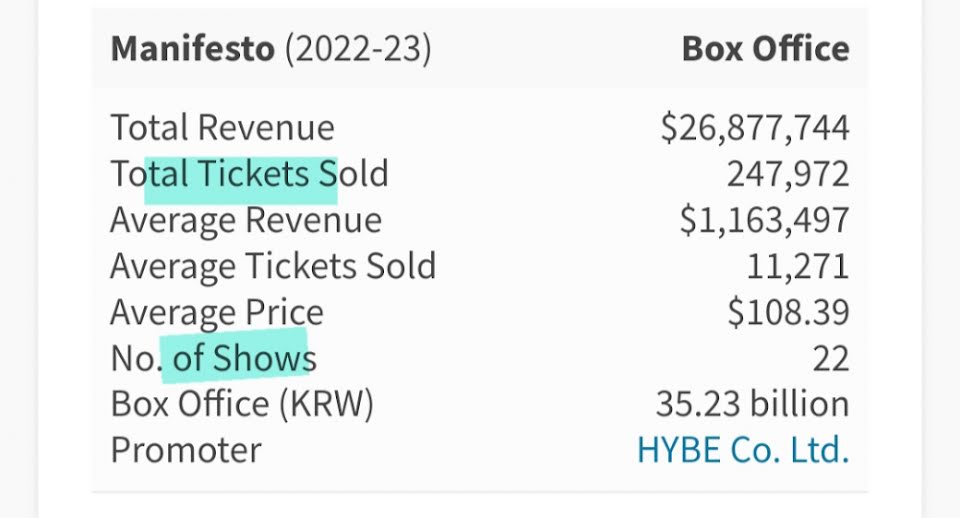
Task: Select the bold Manifesto title text
Action: tap(190, 49)
